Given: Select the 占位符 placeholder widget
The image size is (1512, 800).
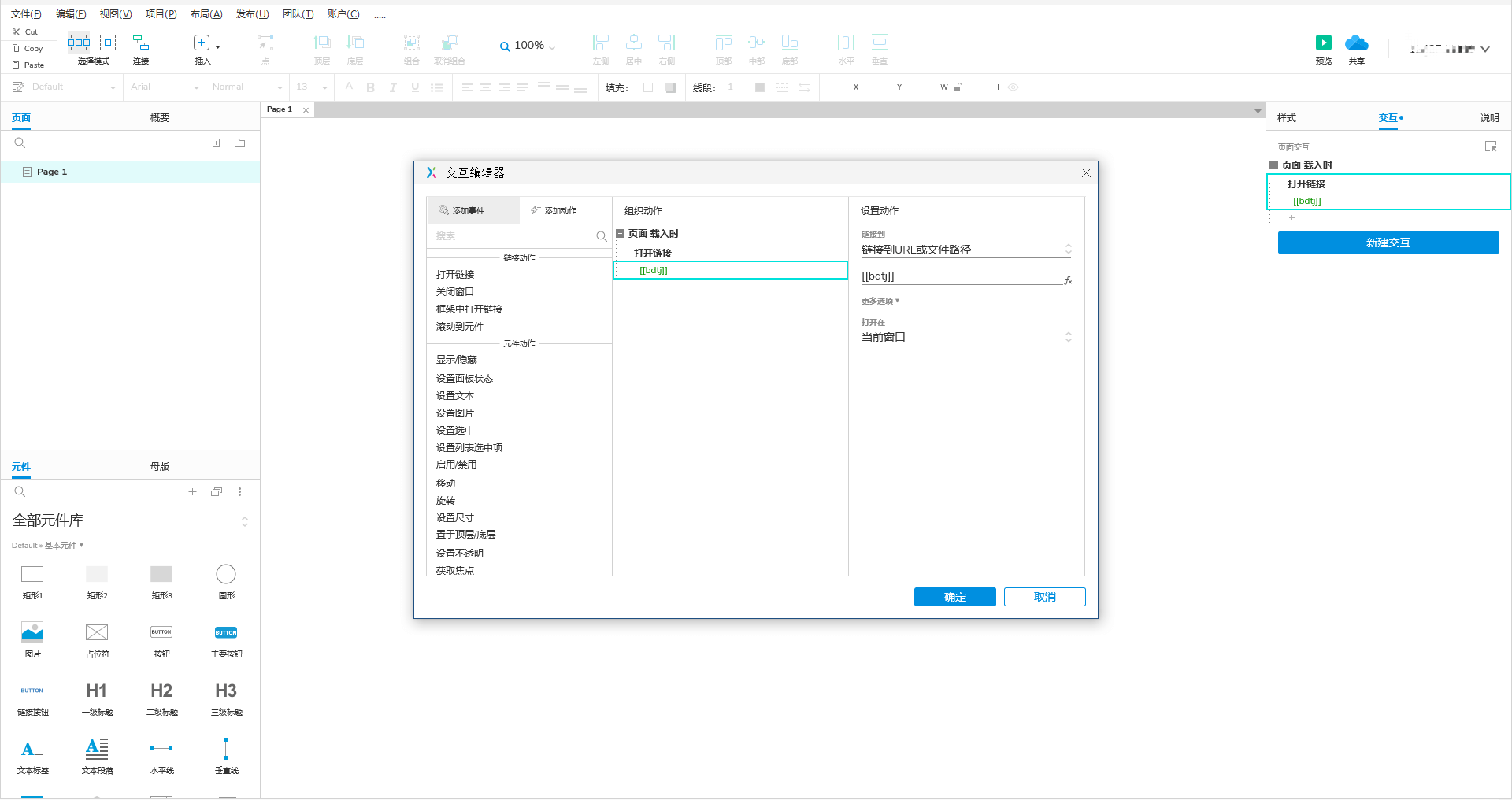Looking at the screenshot, I should pos(97,632).
